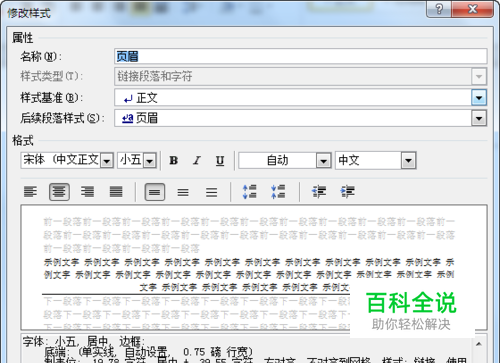500x363 pixels.
Task: Click 页眉 in following paragraph style box
Action: coord(147,118)
